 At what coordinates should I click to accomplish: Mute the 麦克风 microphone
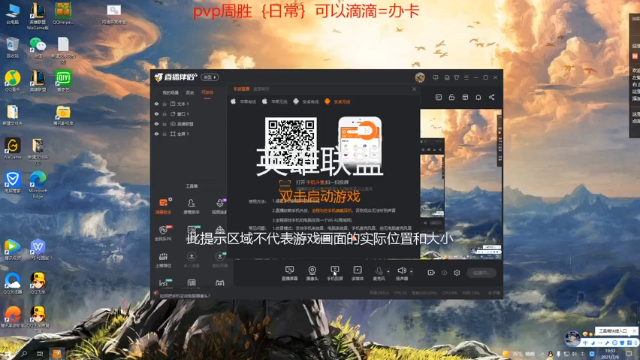click(379, 273)
